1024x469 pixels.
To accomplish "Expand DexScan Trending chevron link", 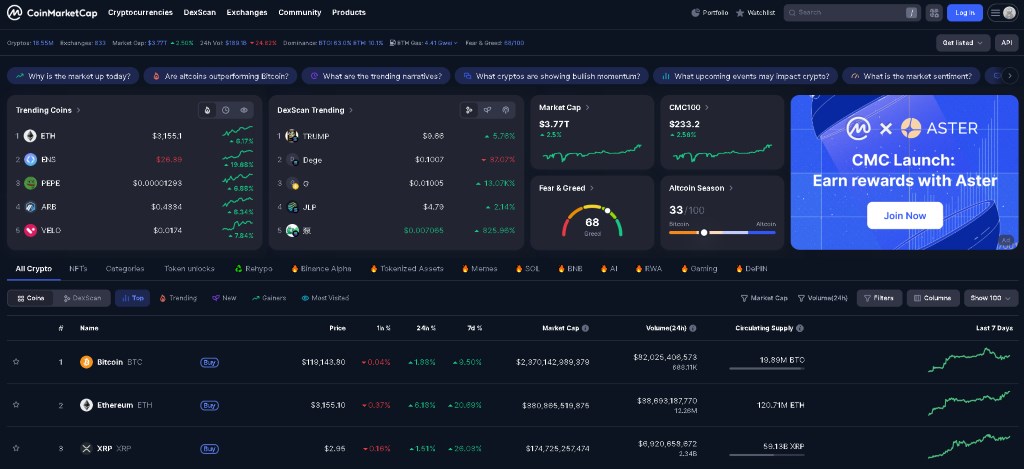I will (351, 110).
